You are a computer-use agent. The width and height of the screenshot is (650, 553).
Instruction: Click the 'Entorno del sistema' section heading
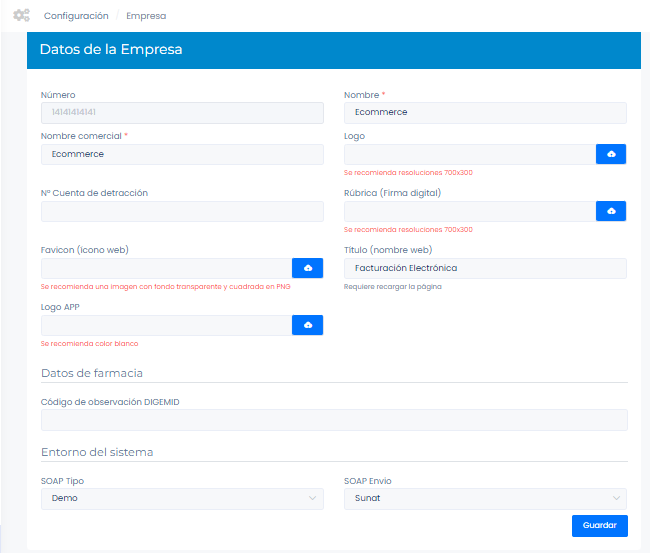pos(97,452)
